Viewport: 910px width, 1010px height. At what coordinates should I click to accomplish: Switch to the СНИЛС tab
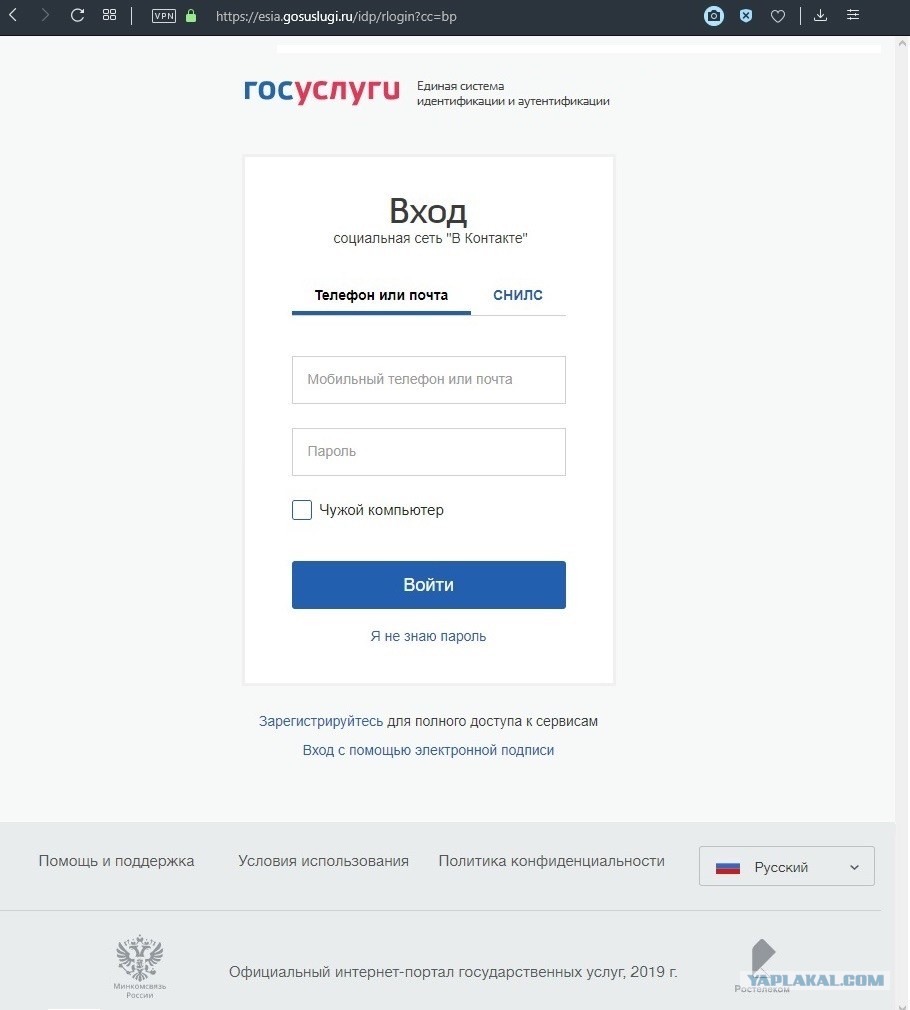518,296
